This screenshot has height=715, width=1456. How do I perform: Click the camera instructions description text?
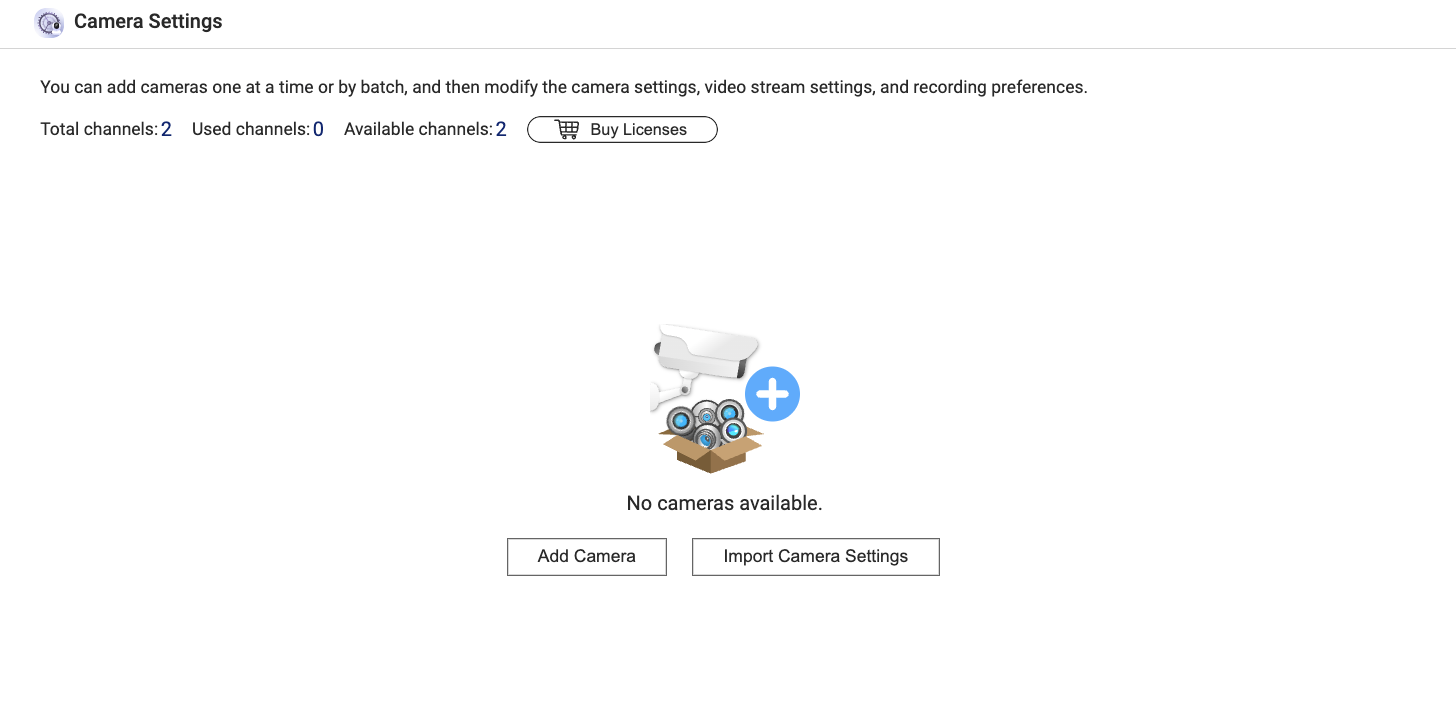coord(563,87)
